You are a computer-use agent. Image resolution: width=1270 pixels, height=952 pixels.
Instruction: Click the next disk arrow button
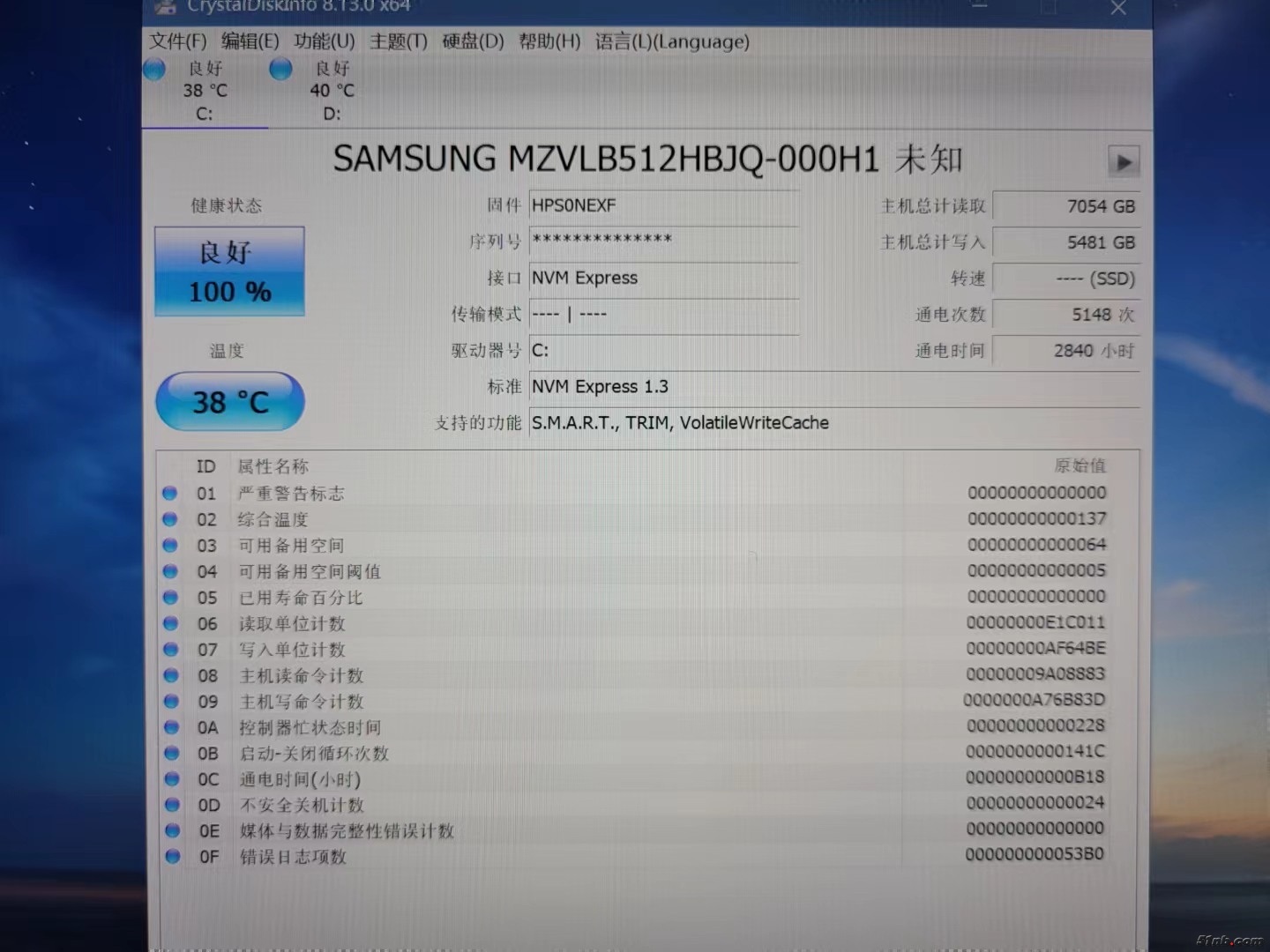click(1123, 162)
